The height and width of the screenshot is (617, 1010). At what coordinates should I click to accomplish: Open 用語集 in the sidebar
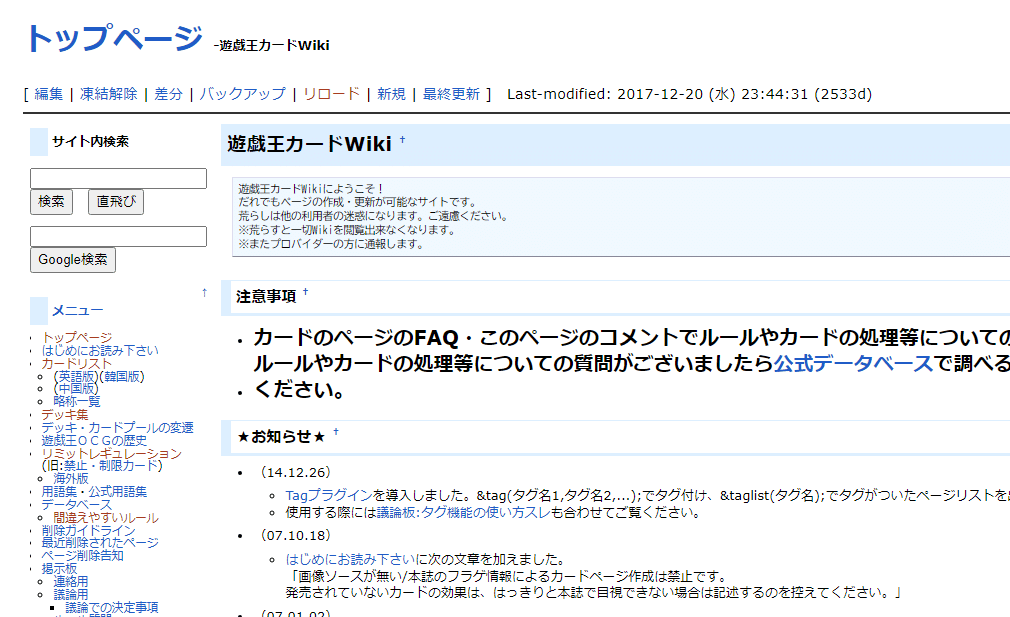coord(59,492)
